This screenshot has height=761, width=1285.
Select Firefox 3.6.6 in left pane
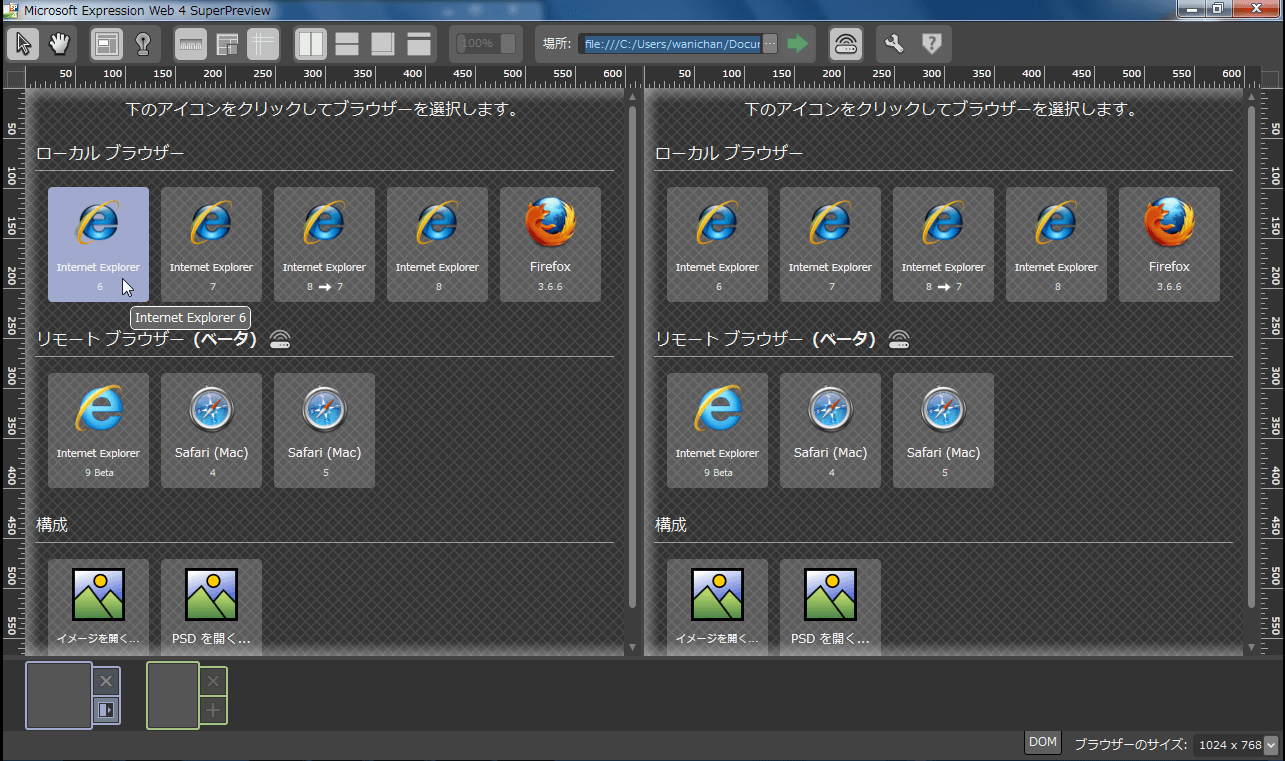point(550,244)
